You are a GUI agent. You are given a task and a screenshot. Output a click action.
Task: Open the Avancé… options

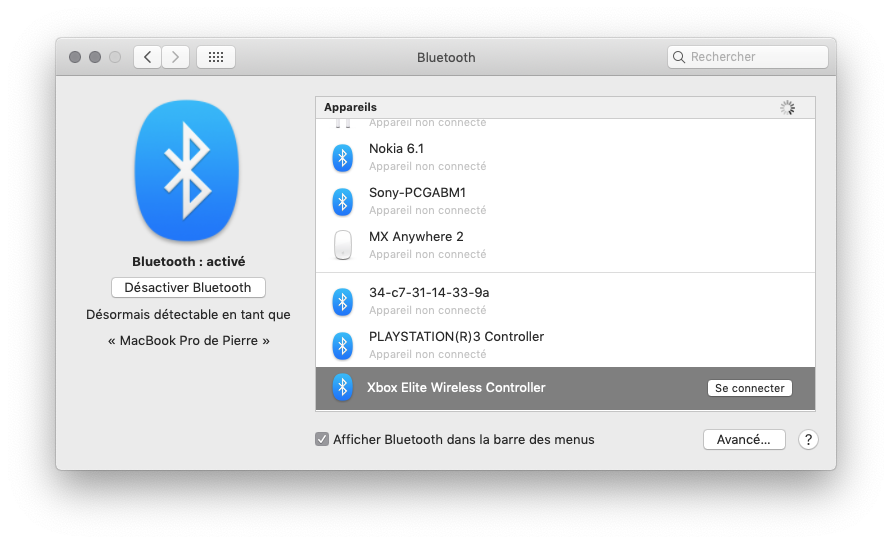[x=744, y=439]
